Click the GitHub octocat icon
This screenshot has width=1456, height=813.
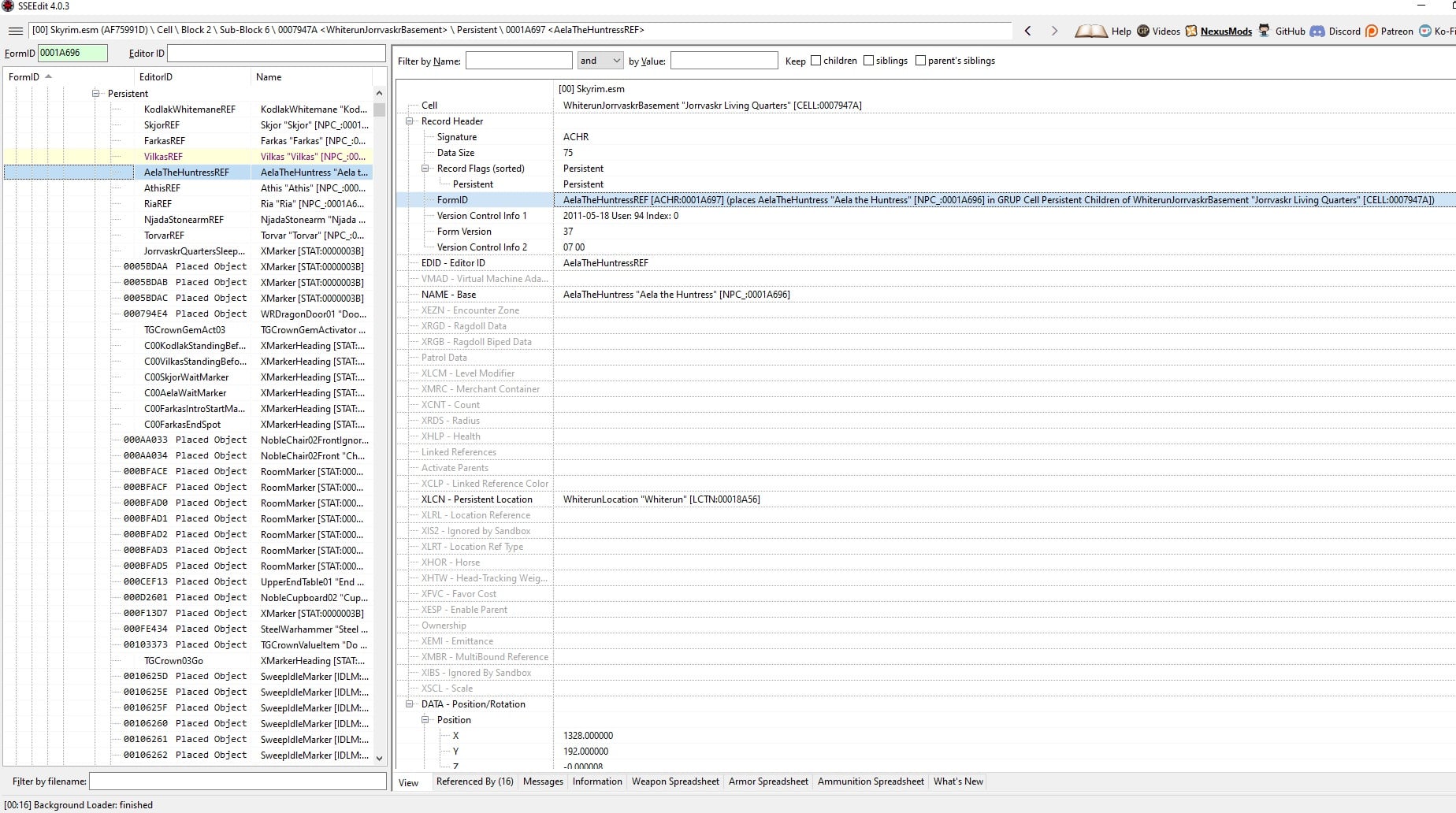tap(1264, 31)
